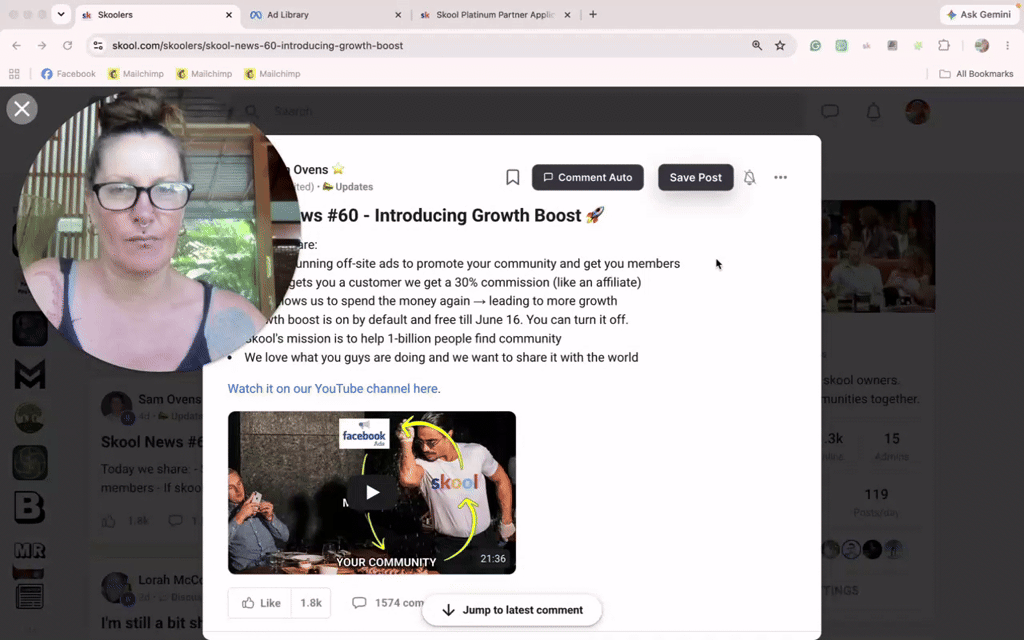Open the 1.8k likes count
Image resolution: width=1024 pixels, height=640 pixels.
[311, 603]
